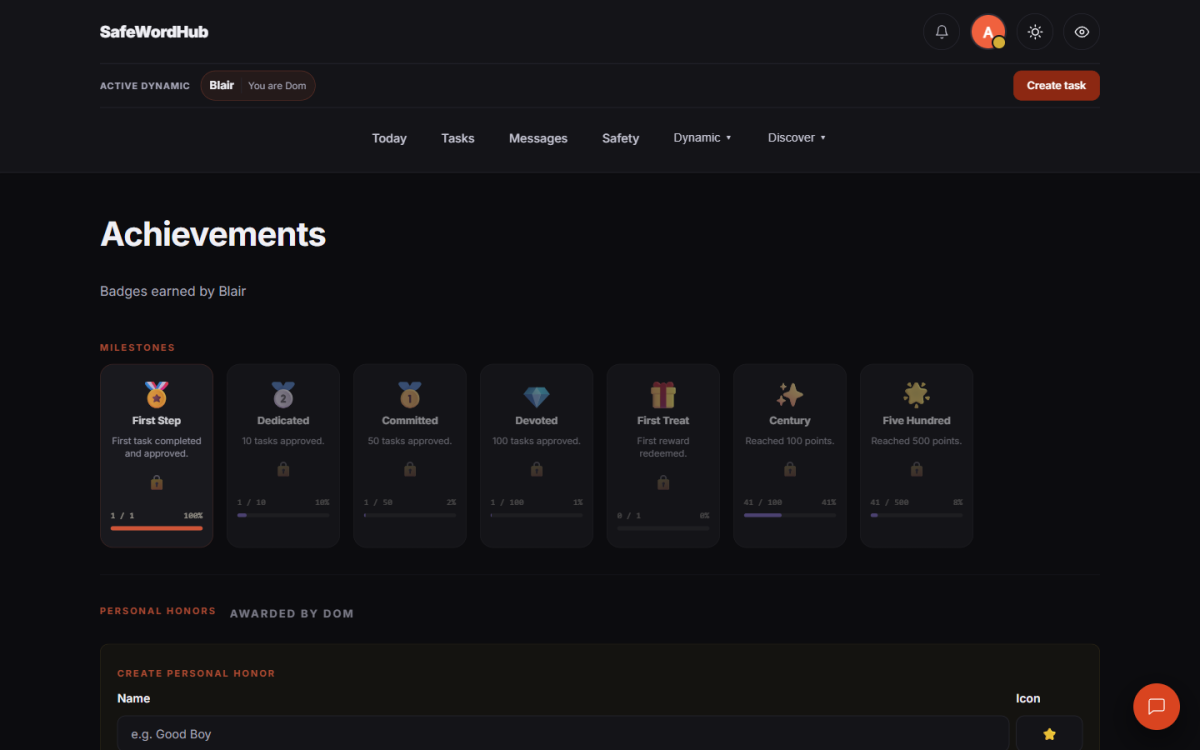Click the Century sparkles icon
Screen dimensions: 1200x750
pos(790,395)
